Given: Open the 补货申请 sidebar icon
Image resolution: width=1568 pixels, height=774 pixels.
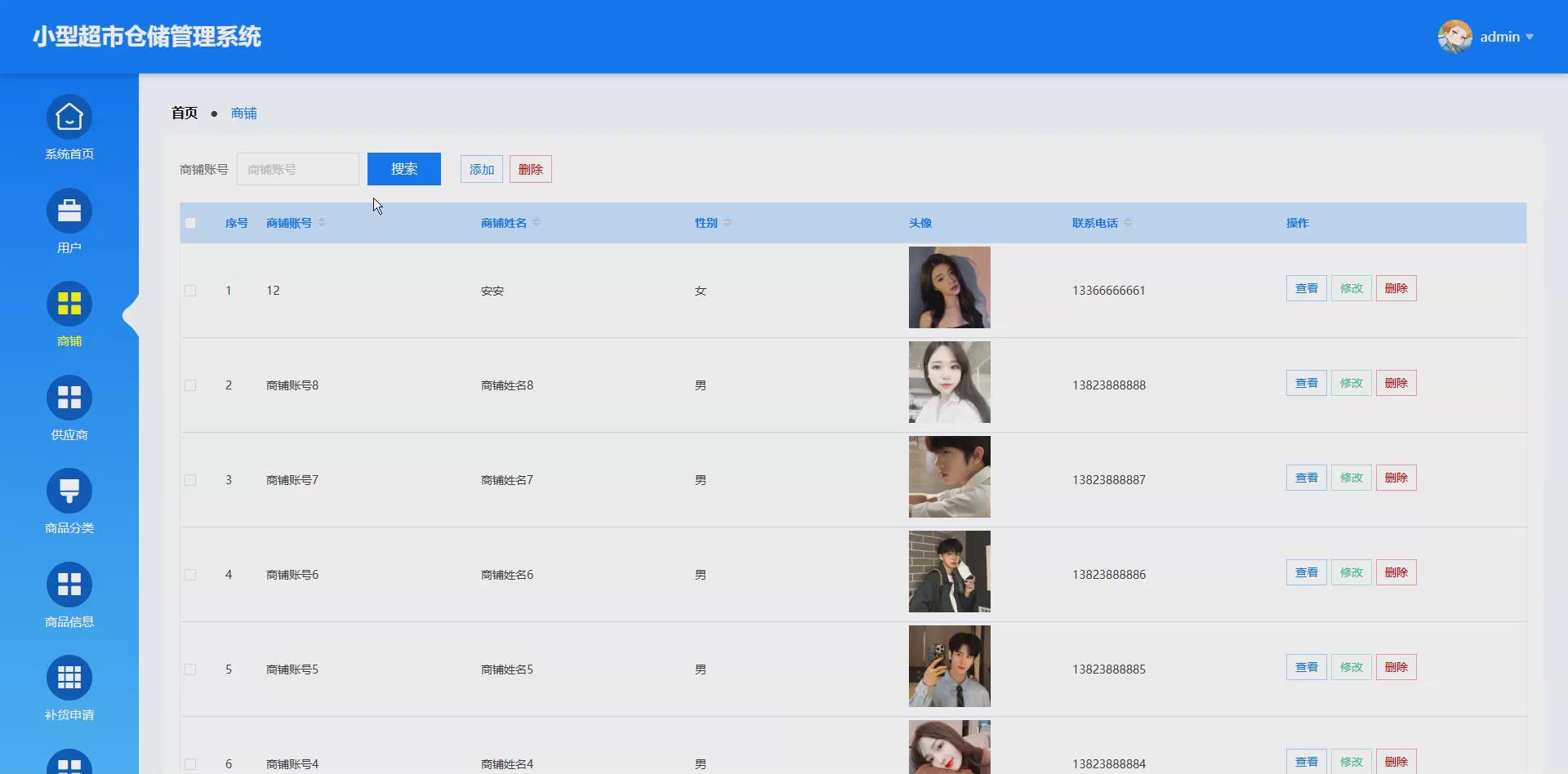Looking at the screenshot, I should [69, 678].
